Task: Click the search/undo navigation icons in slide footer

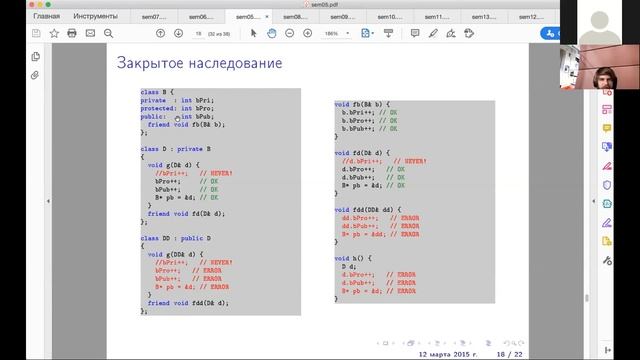Action: (x=513, y=343)
